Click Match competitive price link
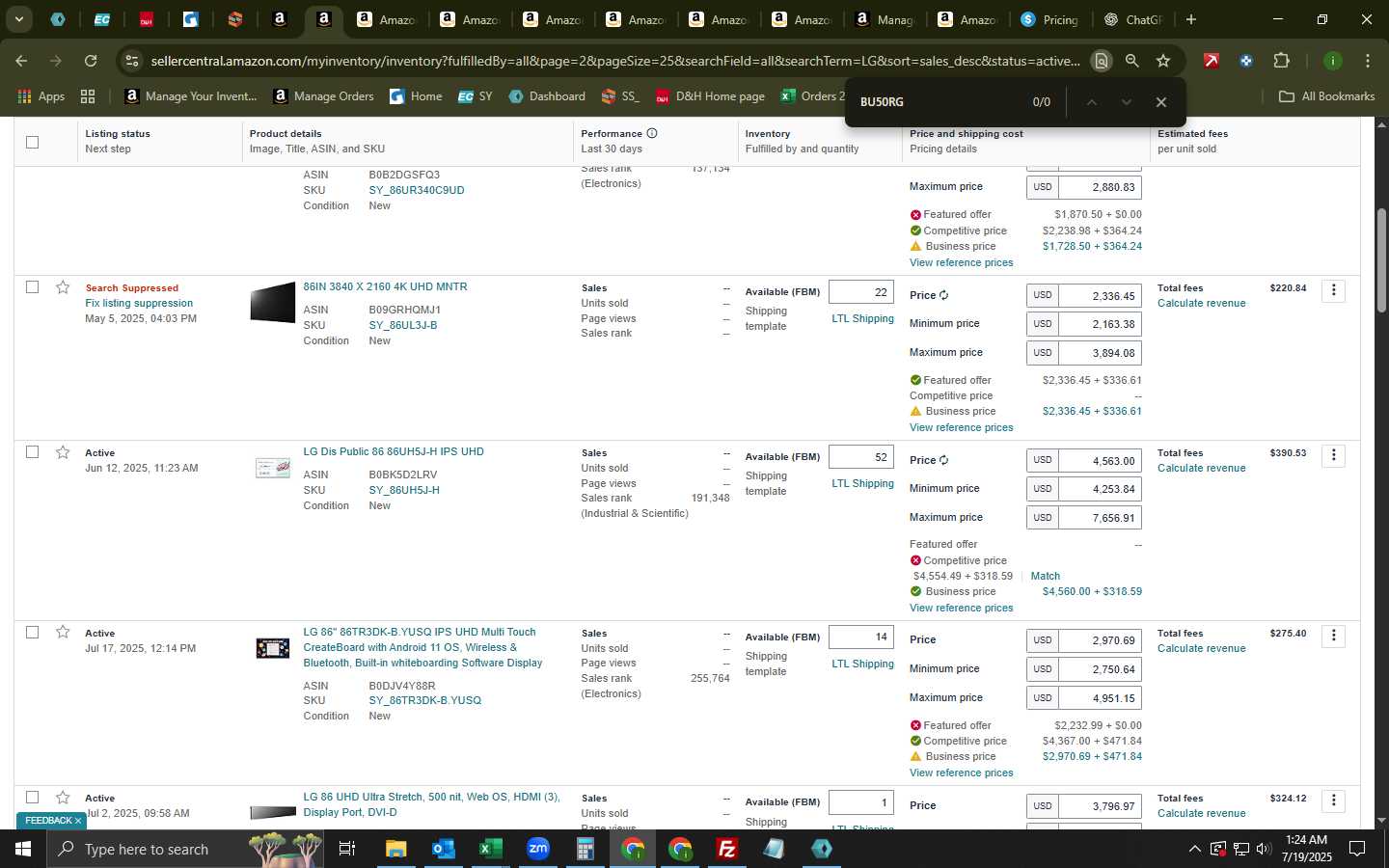Image resolution: width=1389 pixels, height=868 pixels. tap(1045, 576)
